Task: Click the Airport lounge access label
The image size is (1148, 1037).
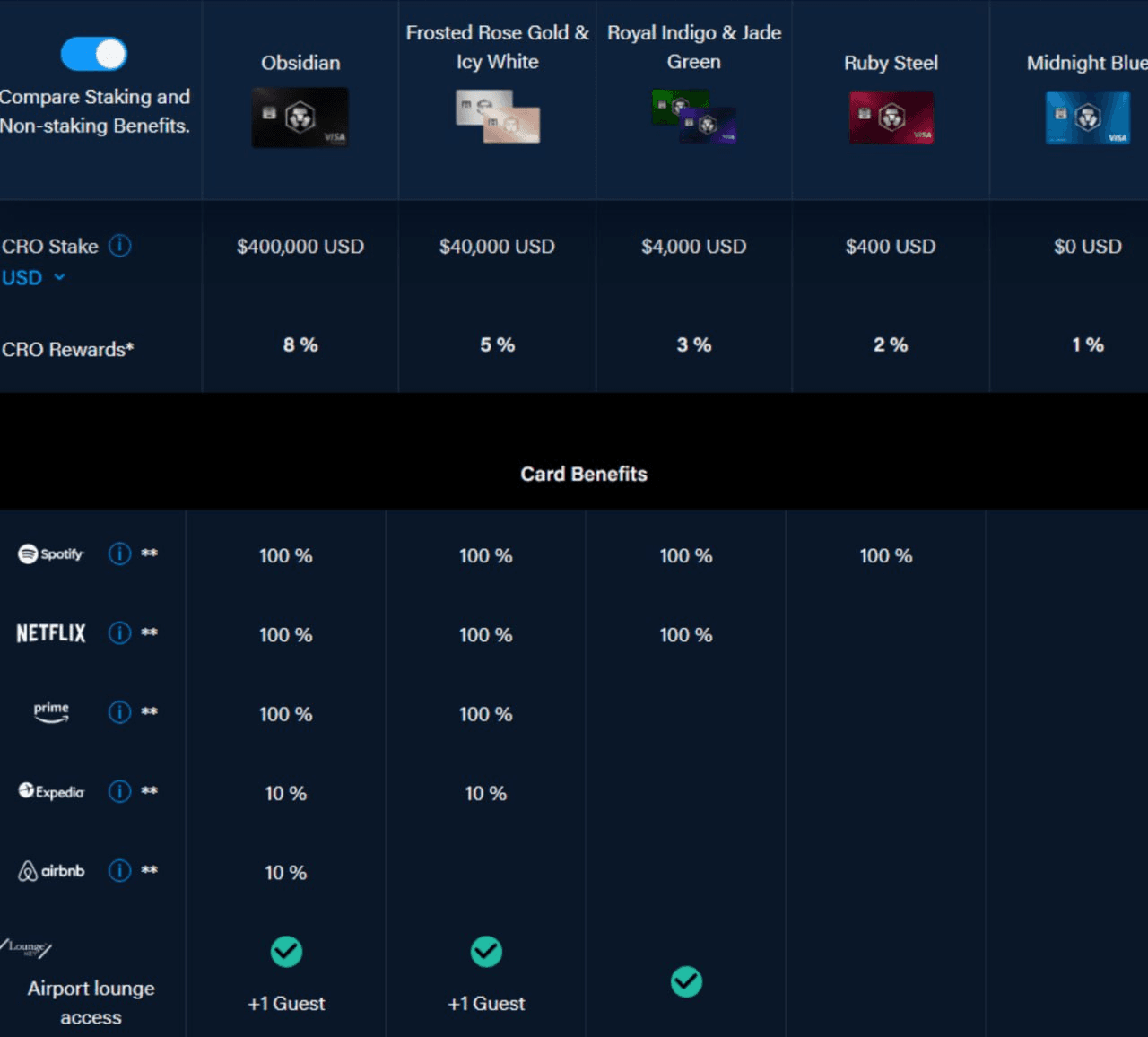Action: coord(91,1002)
